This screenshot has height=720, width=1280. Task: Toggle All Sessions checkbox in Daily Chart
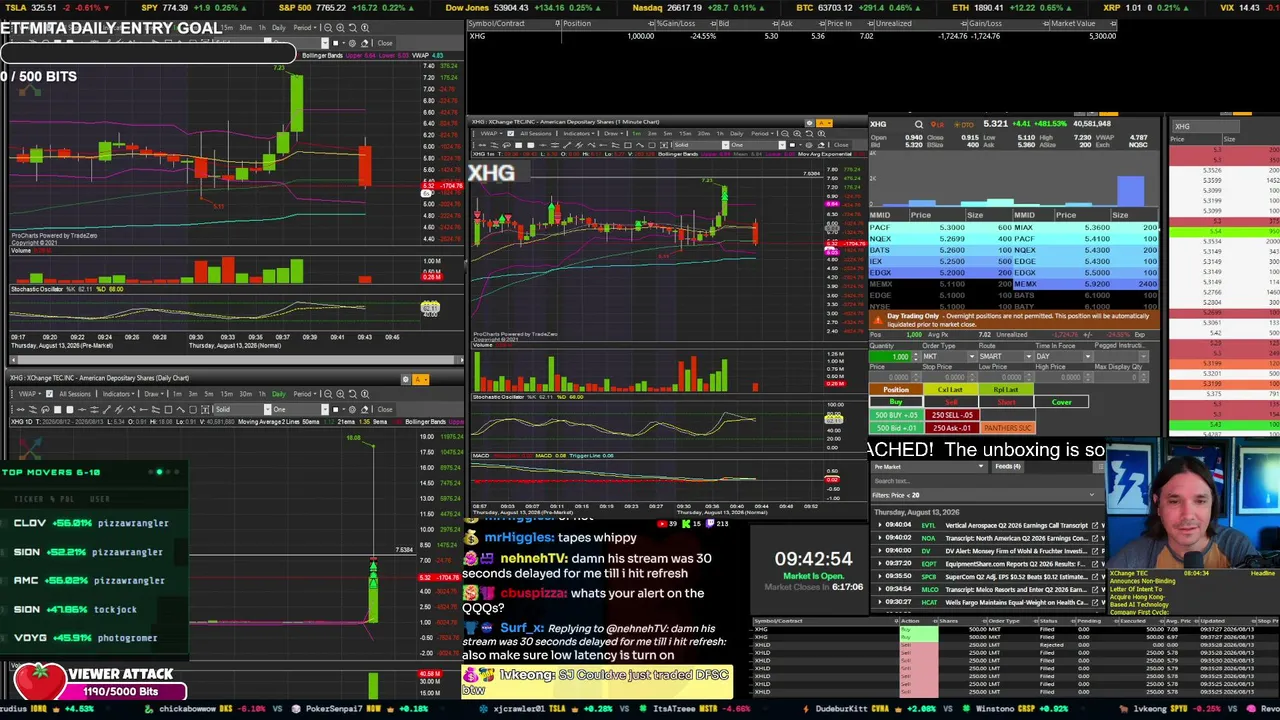(x=50, y=394)
